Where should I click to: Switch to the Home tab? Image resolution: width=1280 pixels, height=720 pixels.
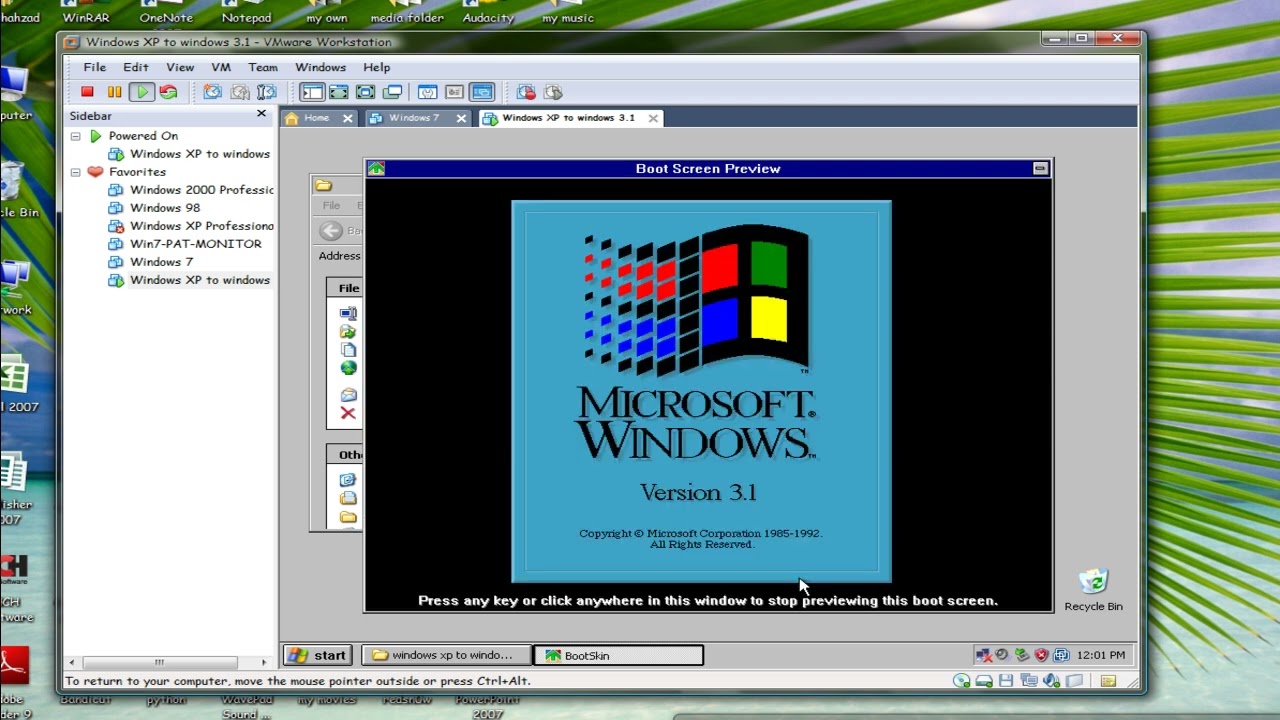(x=316, y=118)
